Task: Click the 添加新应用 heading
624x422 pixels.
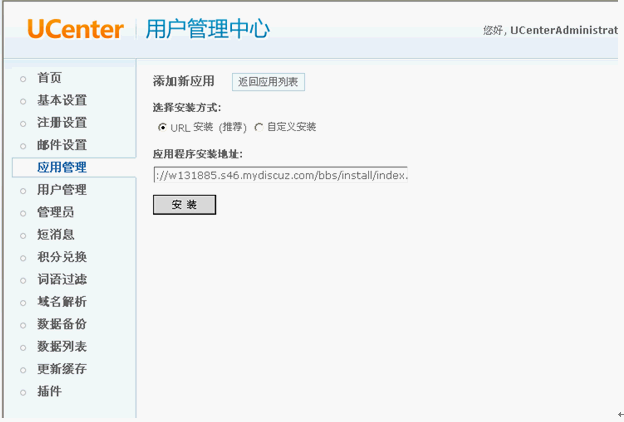Action: coord(183,81)
